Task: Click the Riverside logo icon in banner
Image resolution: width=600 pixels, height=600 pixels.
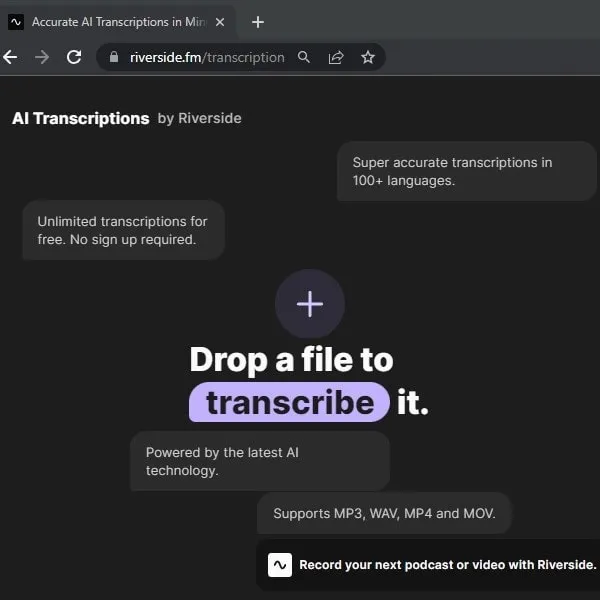Action: tap(280, 565)
